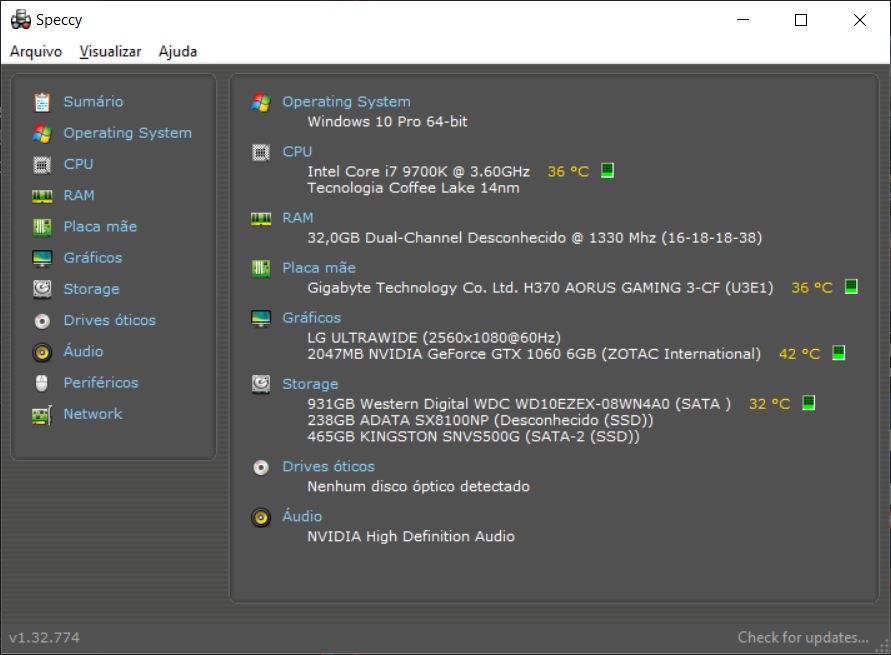The width and height of the screenshot is (891, 655).
Task: Click the hard disk icon beside Storage heading
Action: (261, 385)
